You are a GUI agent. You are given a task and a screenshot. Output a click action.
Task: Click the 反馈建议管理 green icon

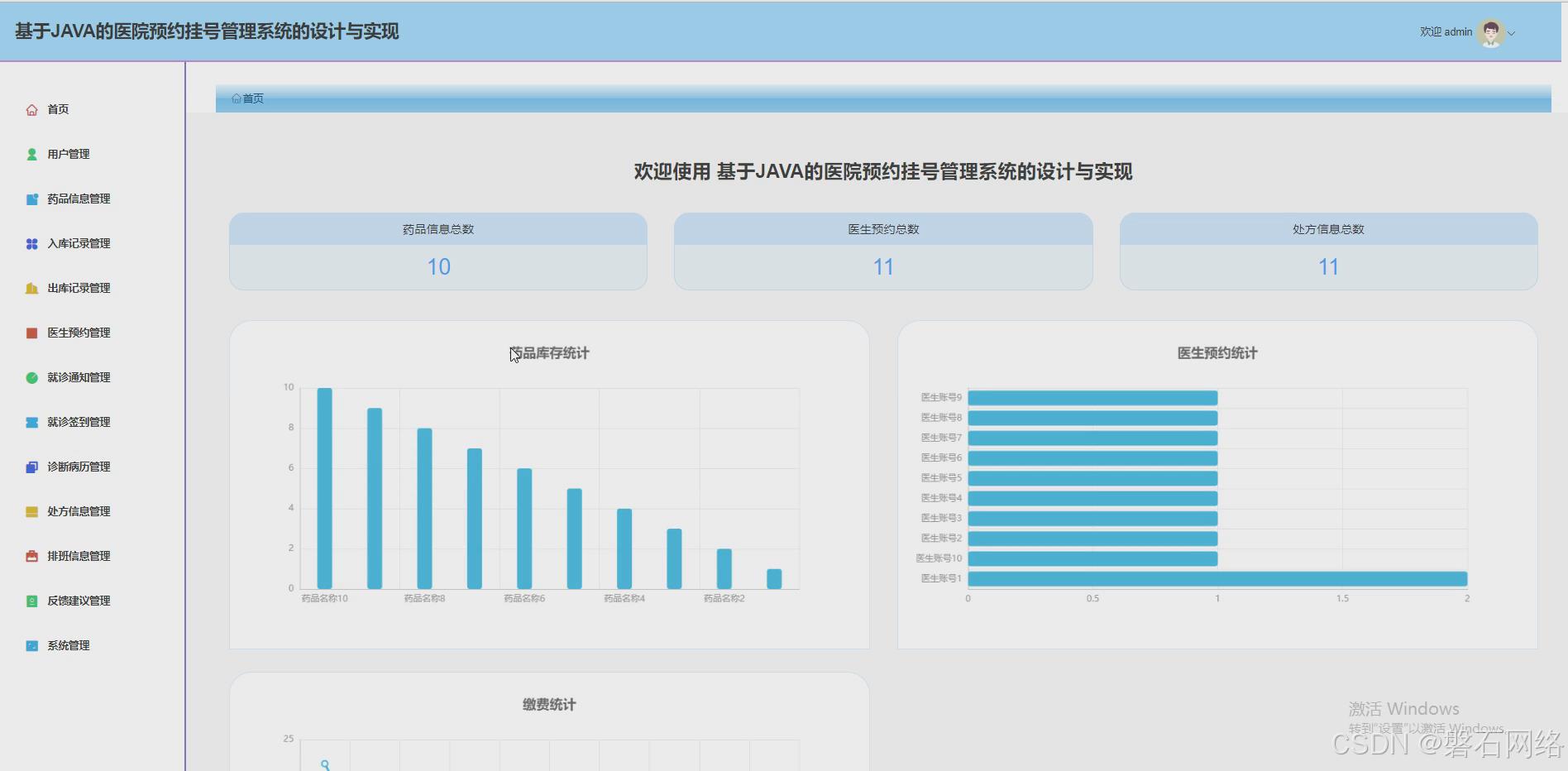31,601
